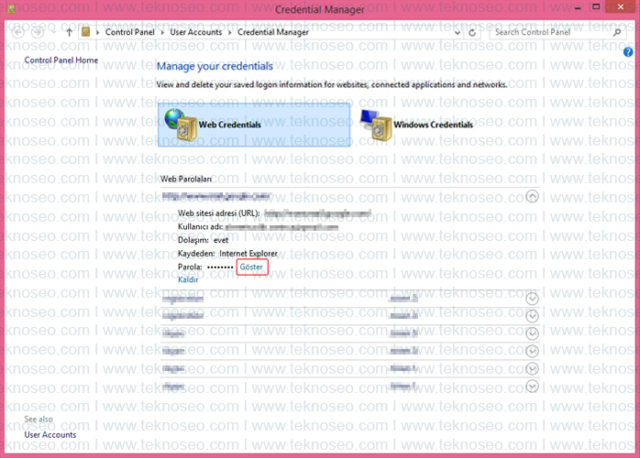Open the blue Help icon

point(628,52)
